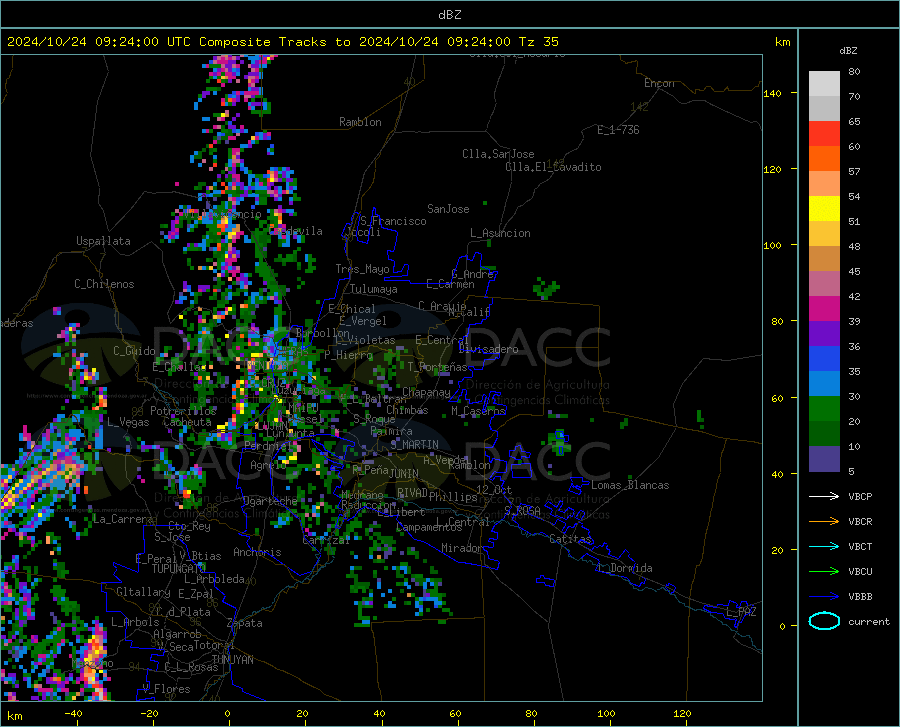
Task: Click the 'S_Francisco' map label
Action: pyautogui.click(x=393, y=221)
